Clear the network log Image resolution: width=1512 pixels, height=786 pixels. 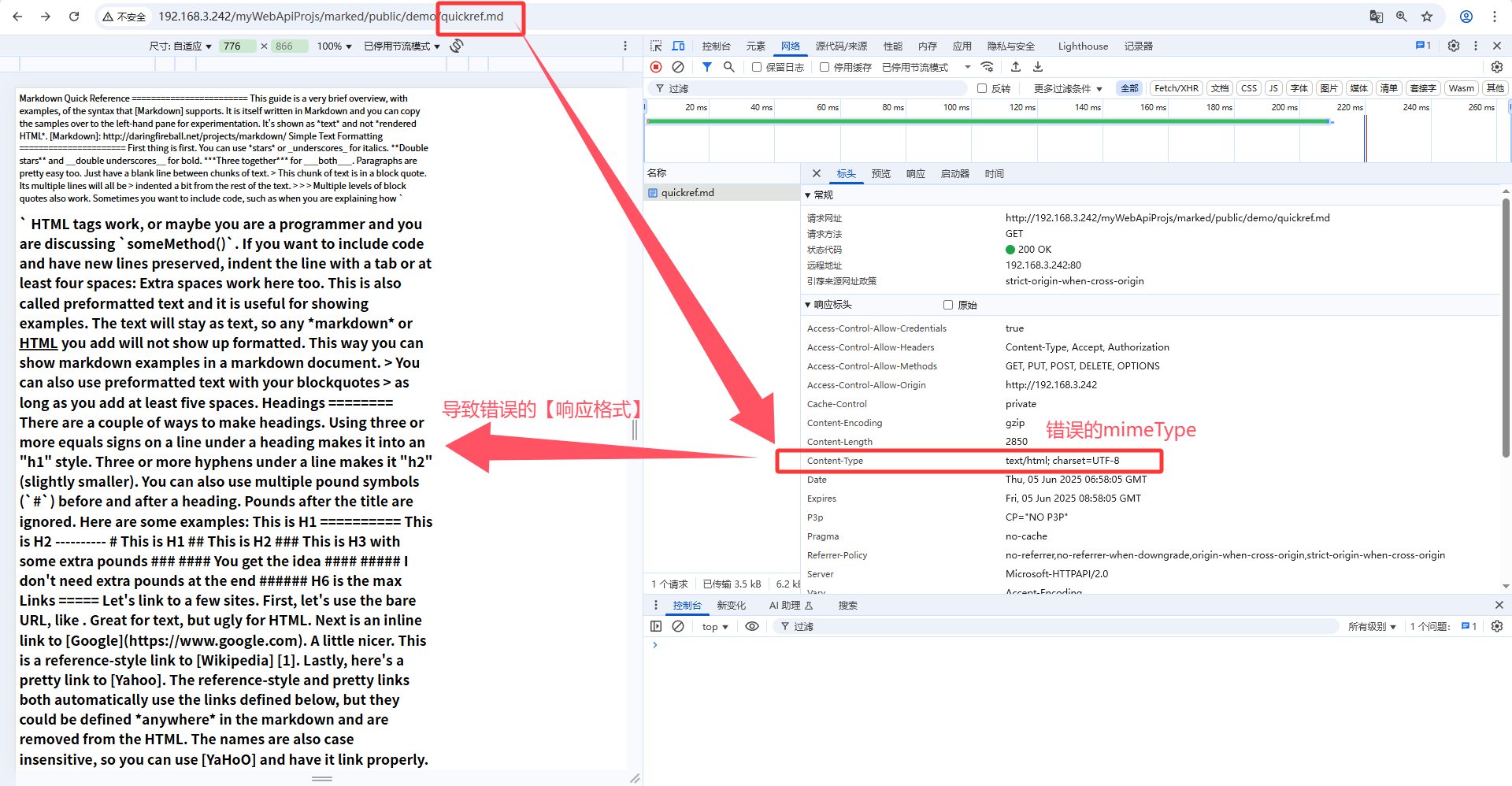coord(678,67)
